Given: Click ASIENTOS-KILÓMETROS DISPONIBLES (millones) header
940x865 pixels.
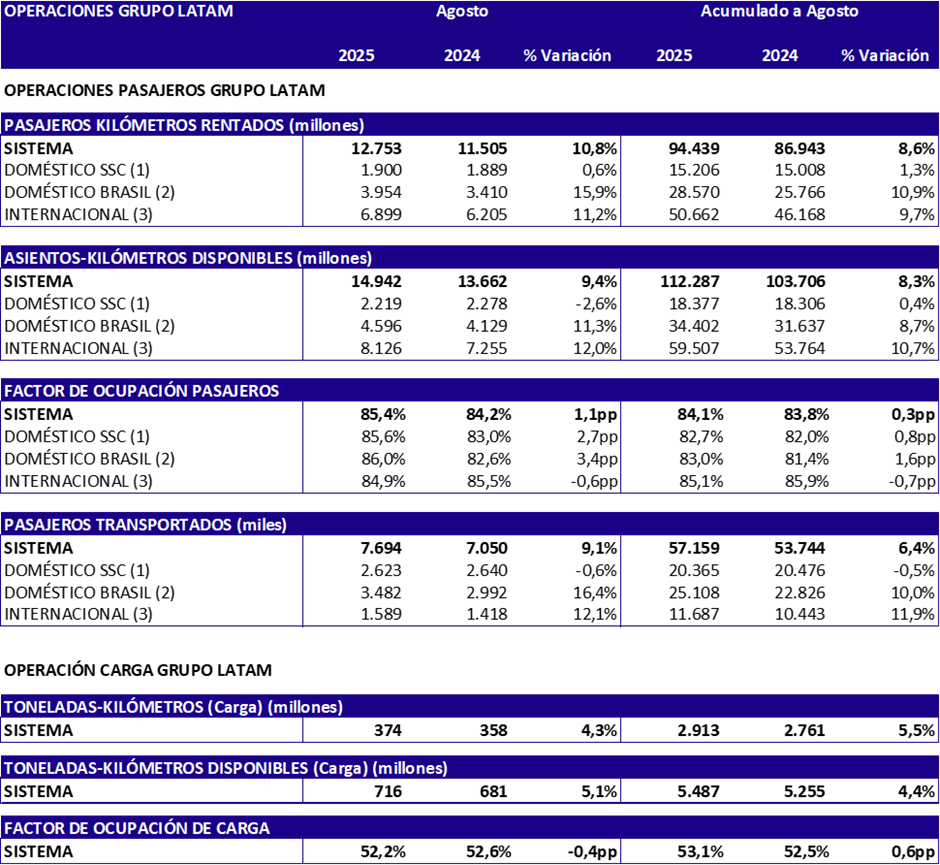Looking at the screenshot, I should pos(188,258).
